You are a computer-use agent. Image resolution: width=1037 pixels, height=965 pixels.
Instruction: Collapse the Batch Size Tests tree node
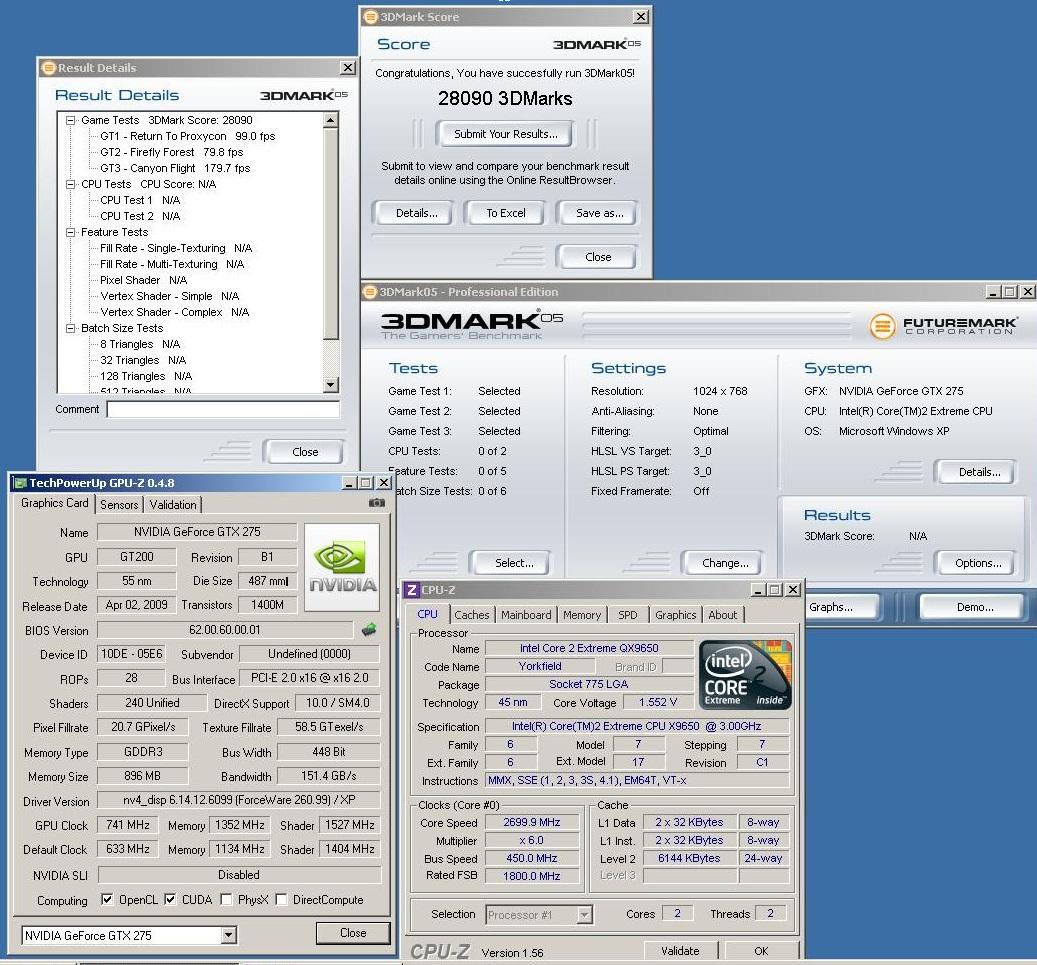tap(70, 329)
